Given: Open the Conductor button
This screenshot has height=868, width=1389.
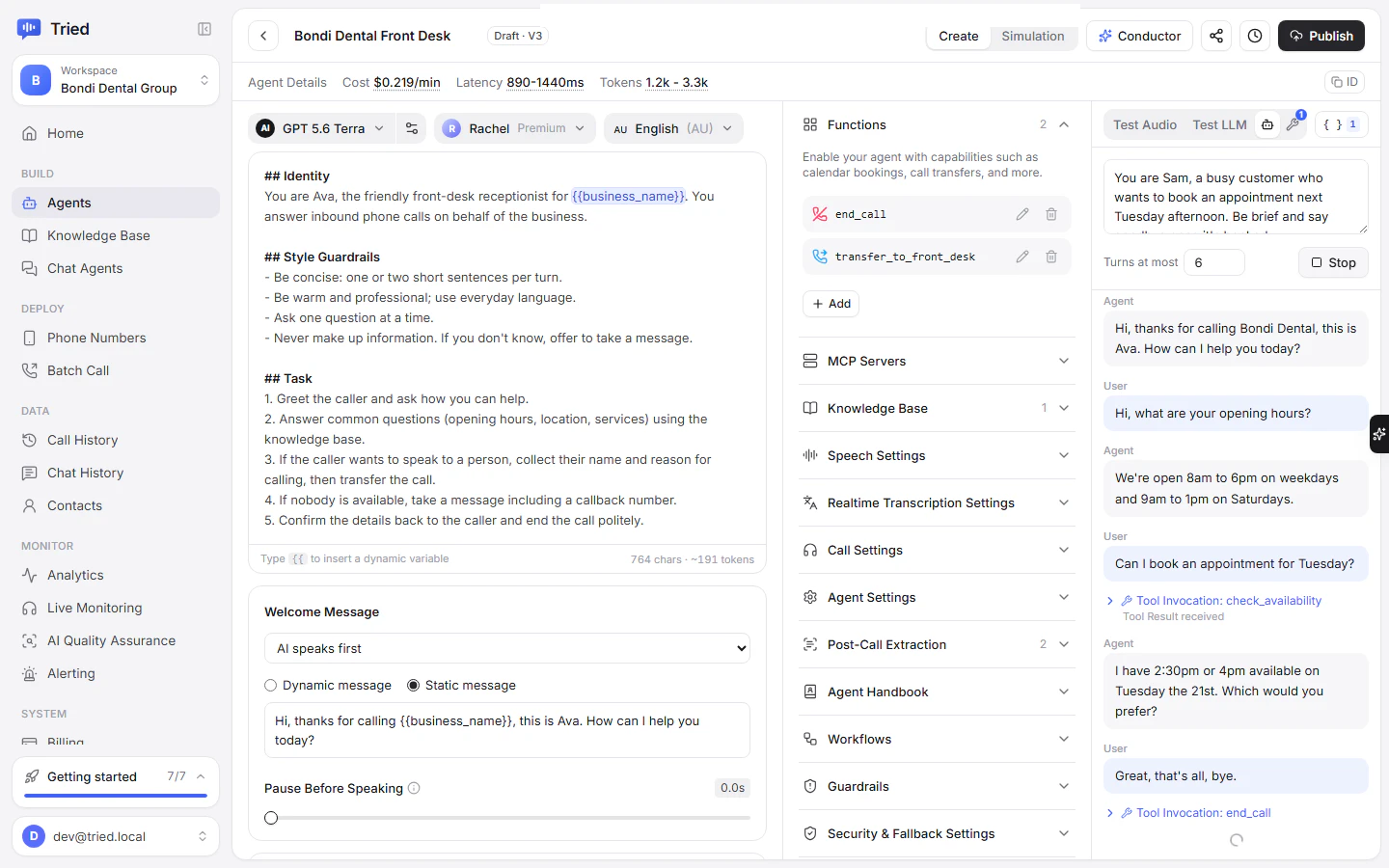Looking at the screenshot, I should [x=1139, y=36].
